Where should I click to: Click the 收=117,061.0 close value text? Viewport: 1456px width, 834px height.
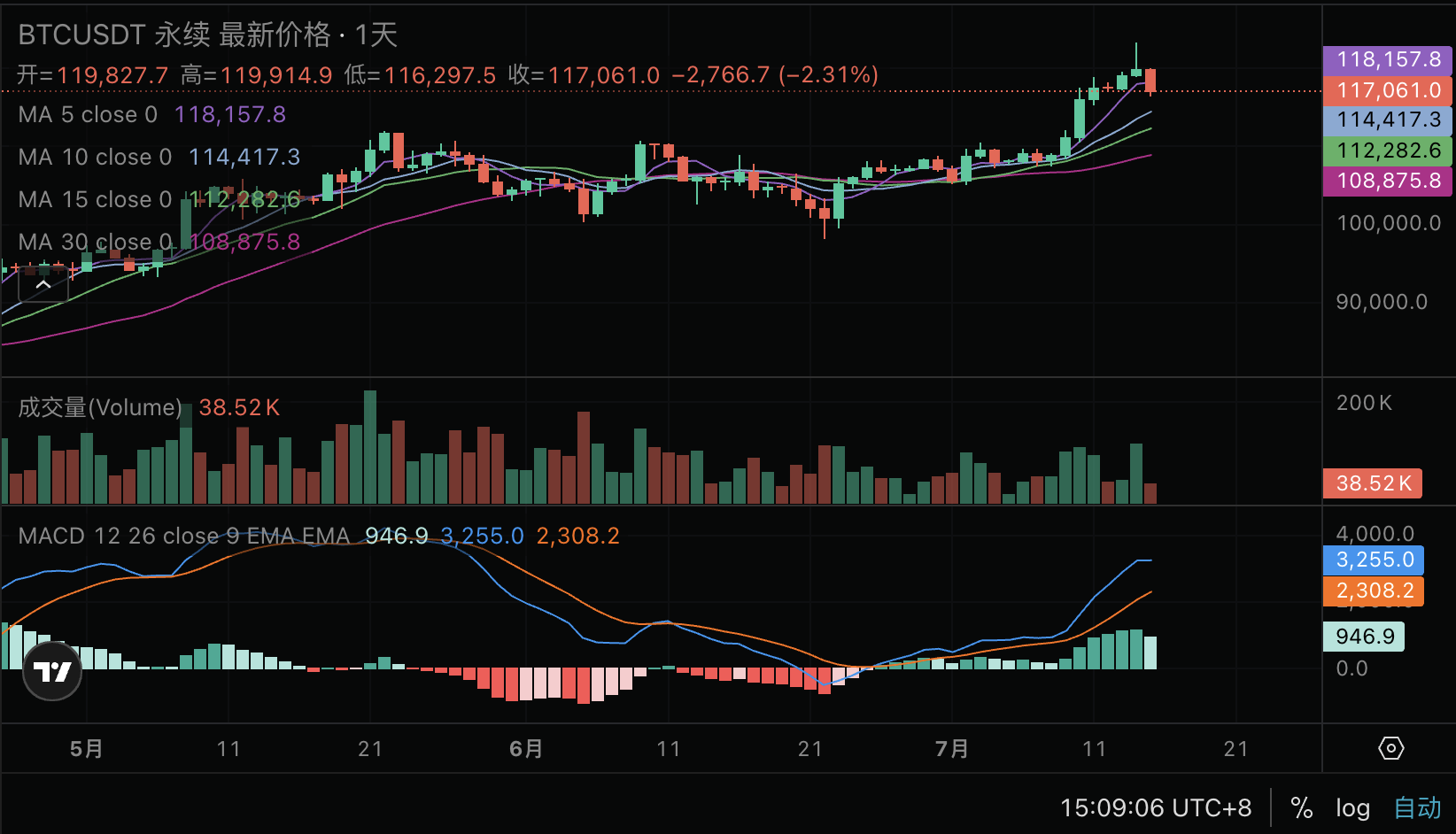click(x=584, y=75)
